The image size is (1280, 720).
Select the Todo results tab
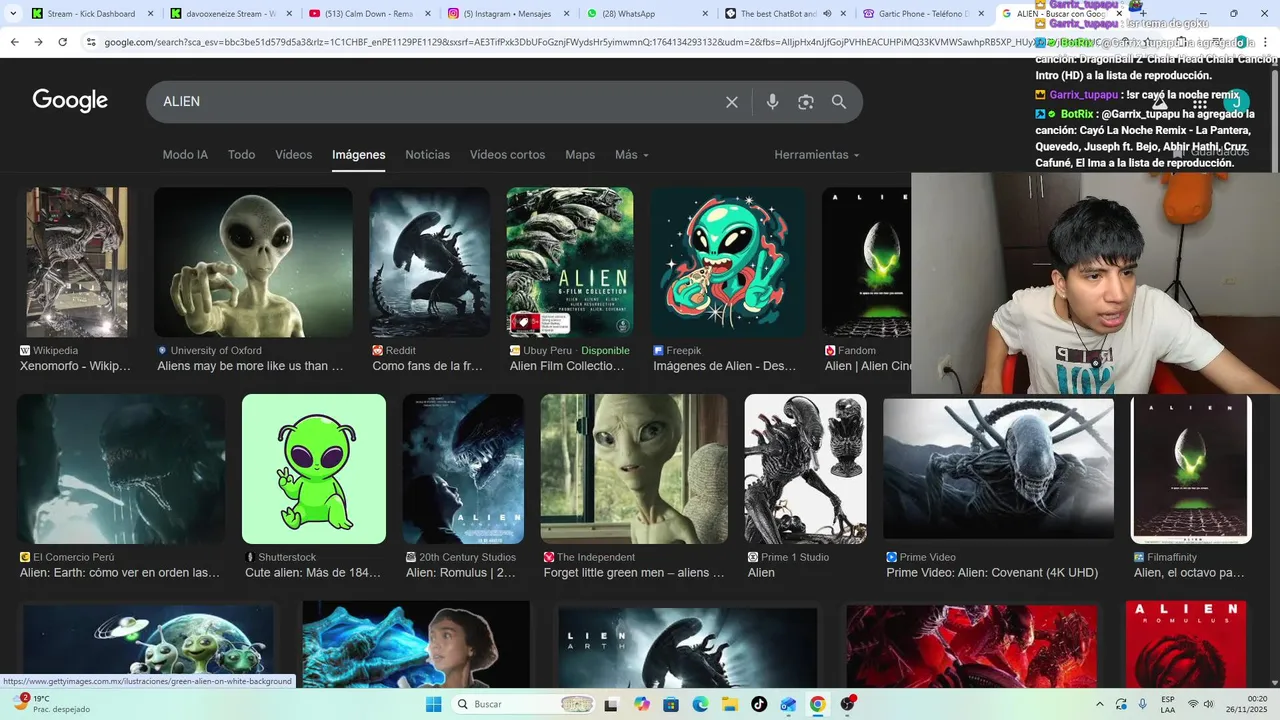tap(241, 155)
